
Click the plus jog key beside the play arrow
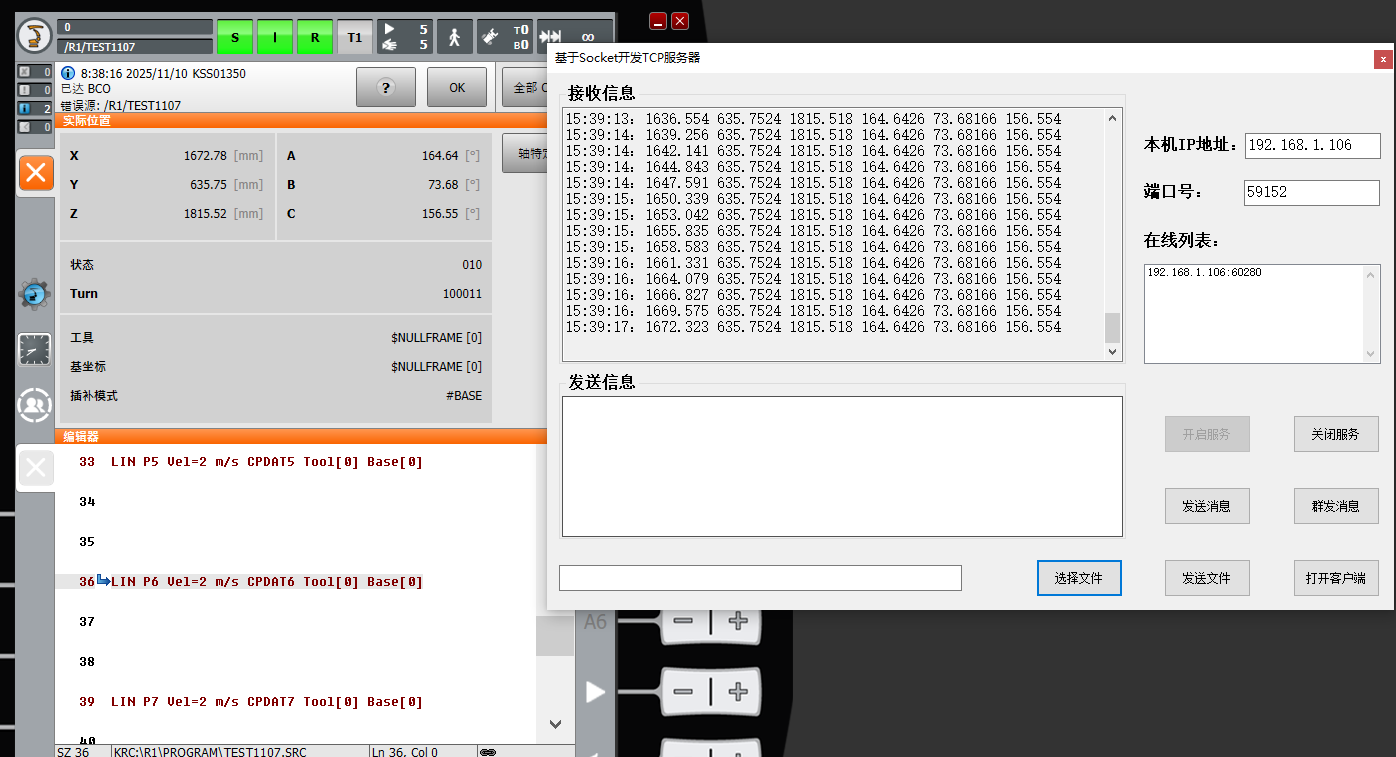pos(738,691)
